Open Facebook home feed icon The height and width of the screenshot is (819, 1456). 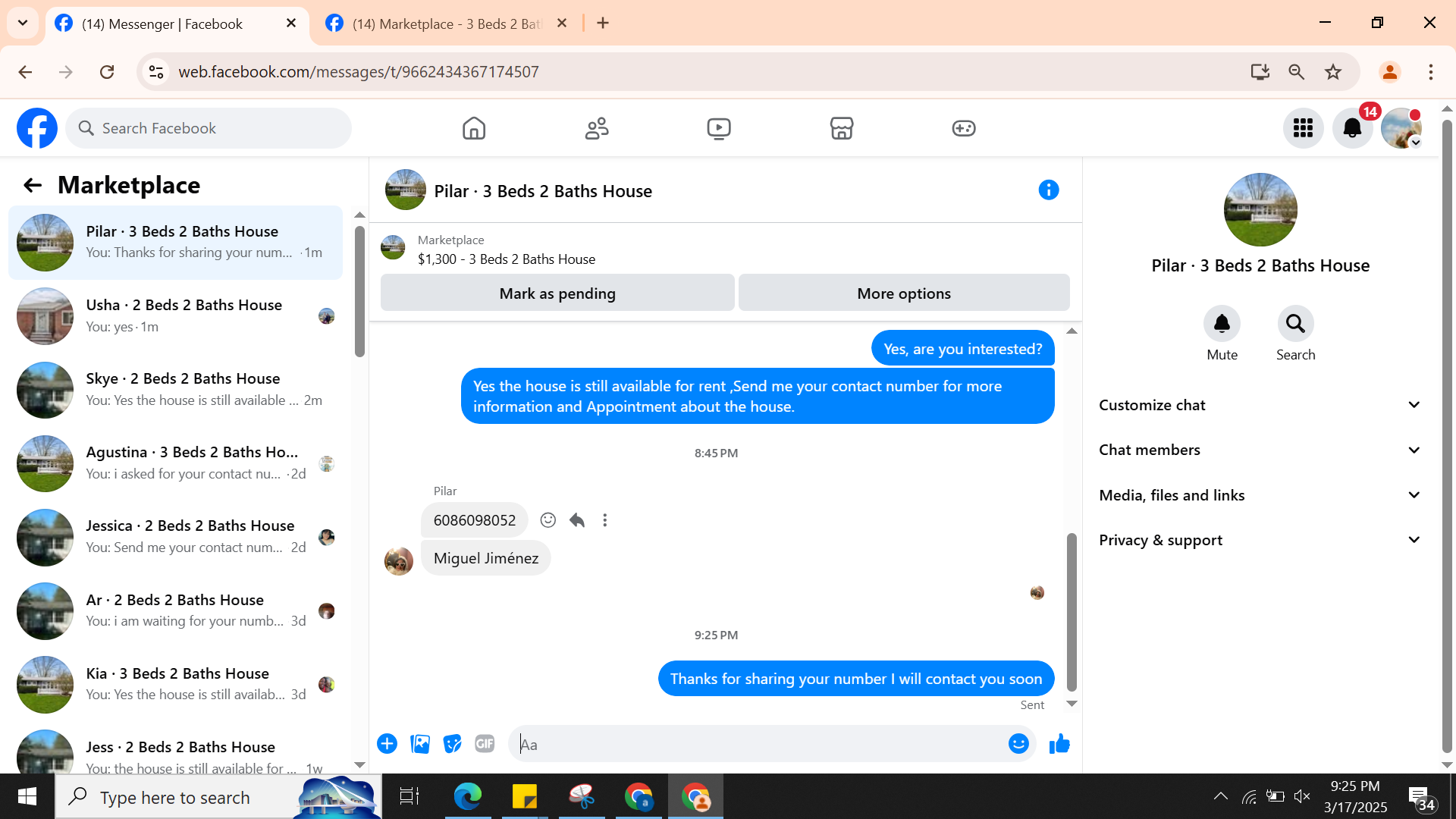point(474,128)
